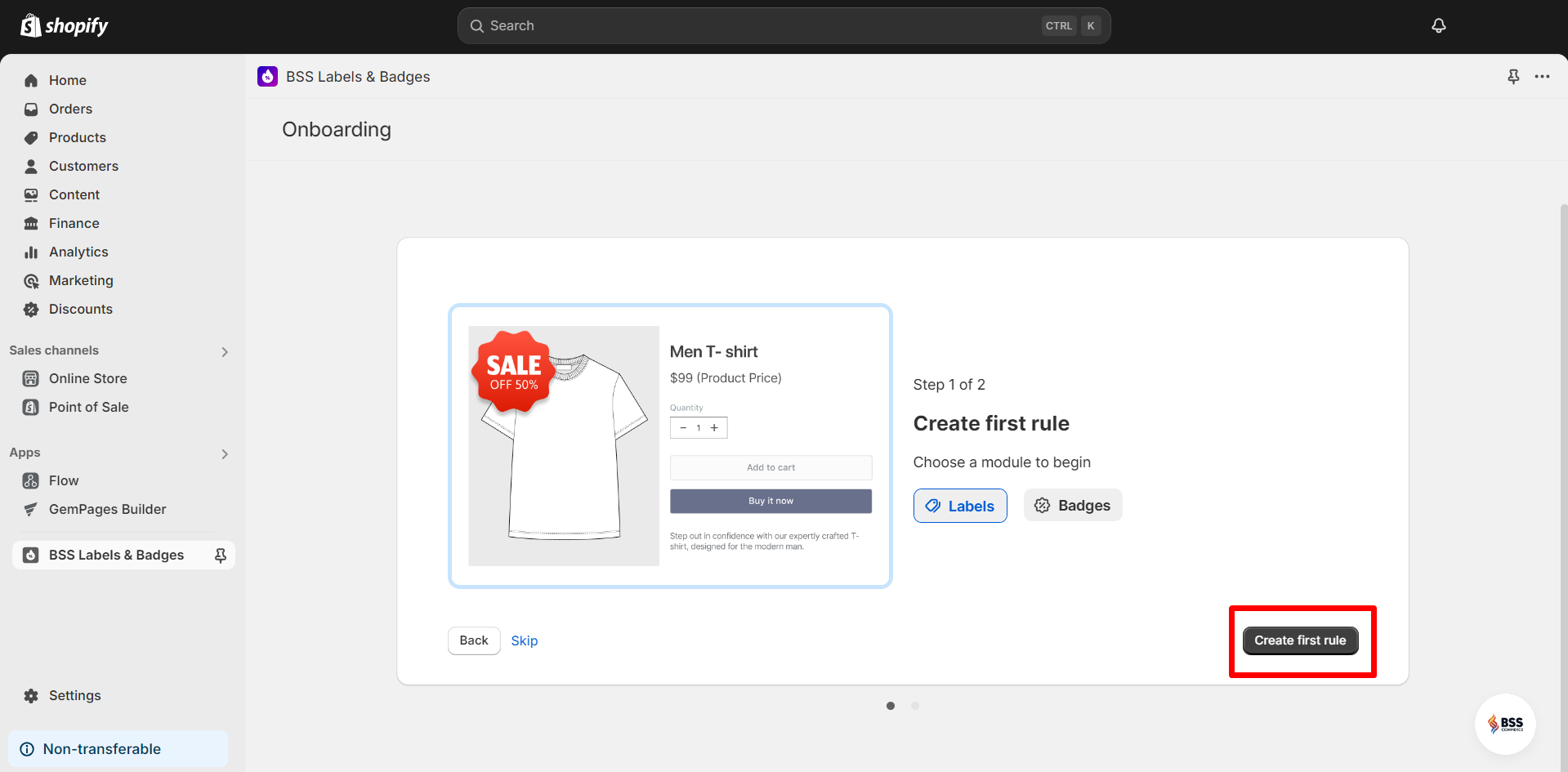This screenshot has height=772, width=1568.
Task: Open the BSS Commerce chat widget
Action: [x=1505, y=724]
